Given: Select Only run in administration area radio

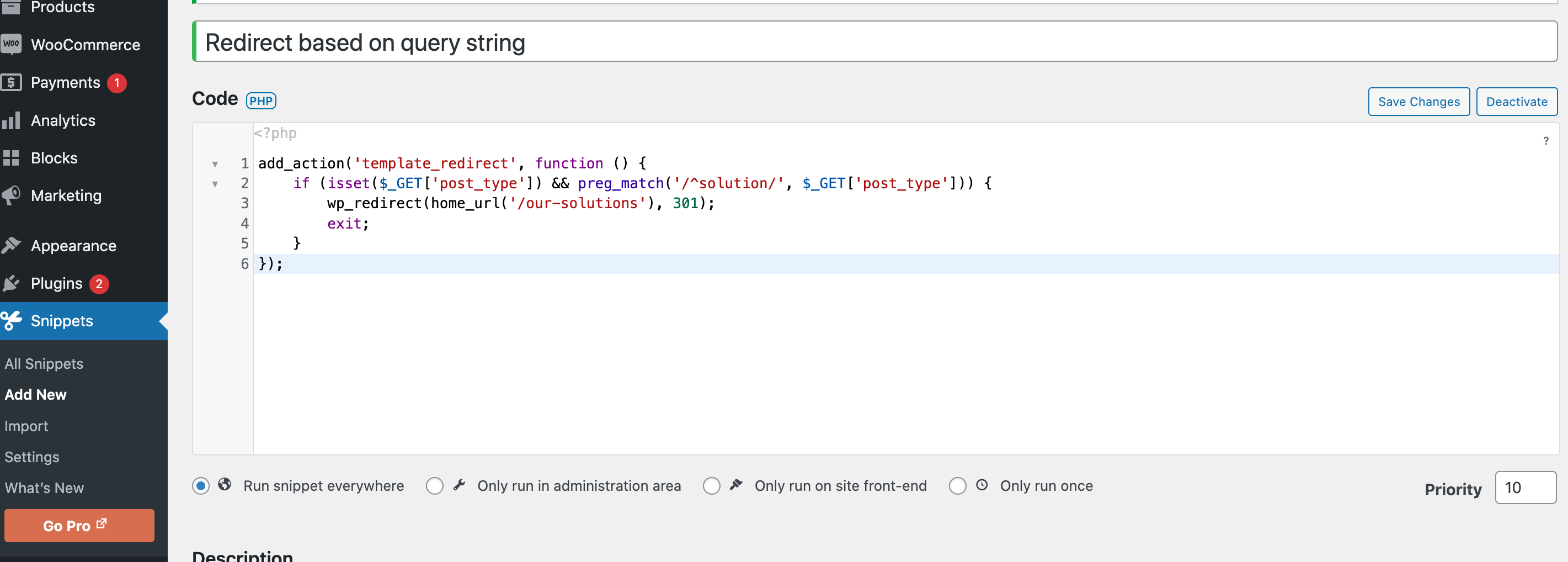Looking at the screenshot, I should click(x=435, y=486).
